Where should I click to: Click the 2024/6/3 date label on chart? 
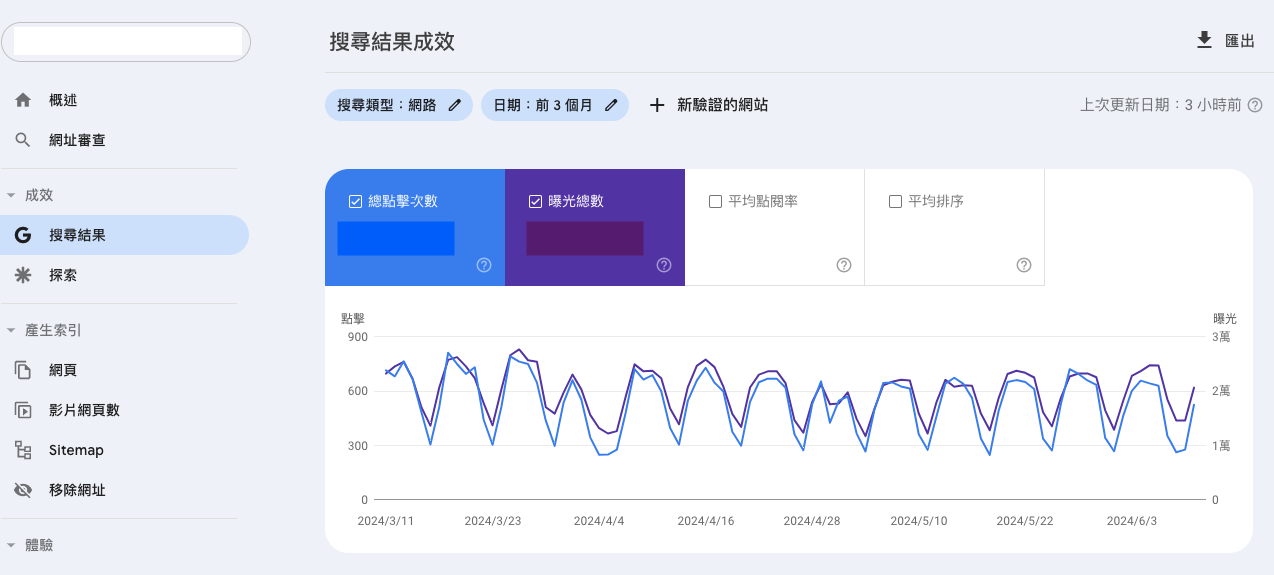tap(1134, 521)
